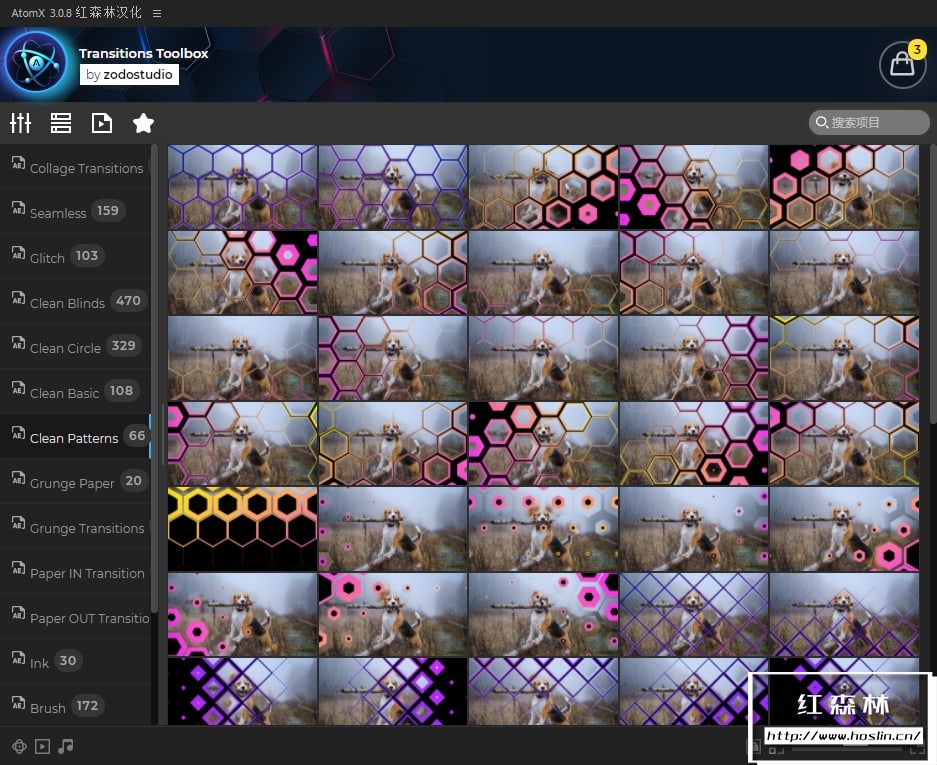The image size is (937, 765).
Task: Click the thumbnail grid scrollbar
Action: [933, 284]
